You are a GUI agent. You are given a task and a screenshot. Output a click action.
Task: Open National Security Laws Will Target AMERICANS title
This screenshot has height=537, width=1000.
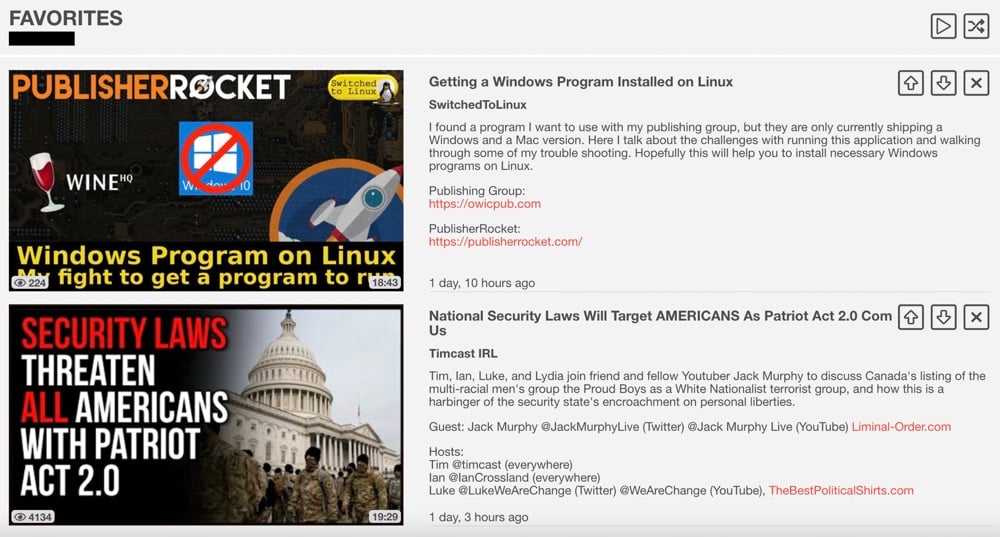pos(660,323)
